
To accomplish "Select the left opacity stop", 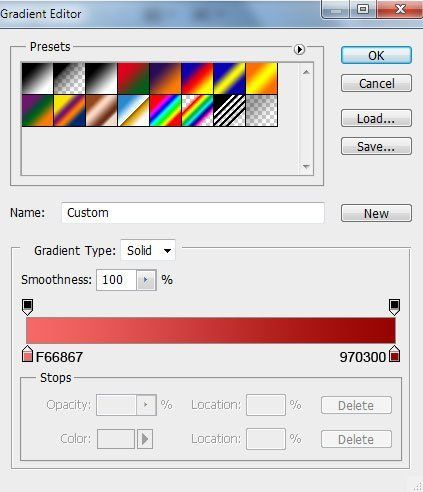I will [x=27, y=307].
